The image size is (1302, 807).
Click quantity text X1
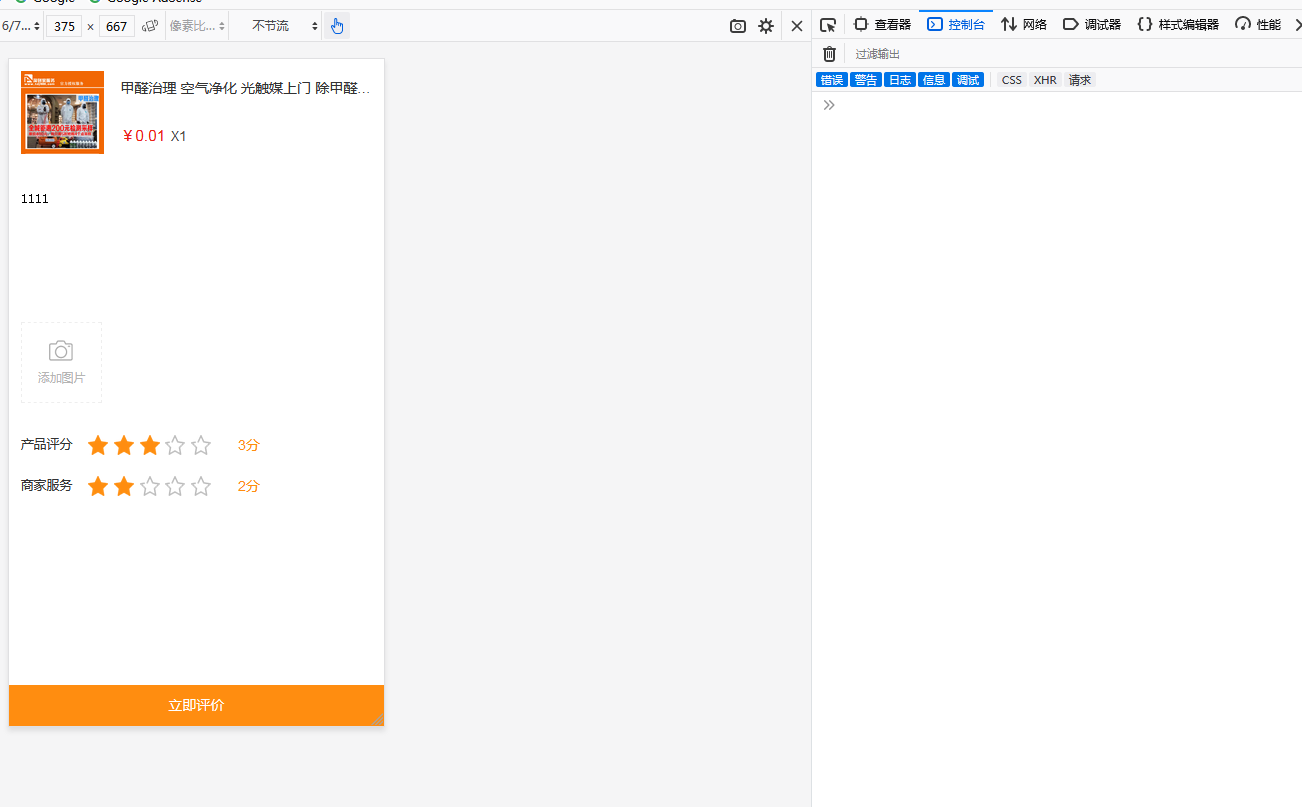point(179,136)
